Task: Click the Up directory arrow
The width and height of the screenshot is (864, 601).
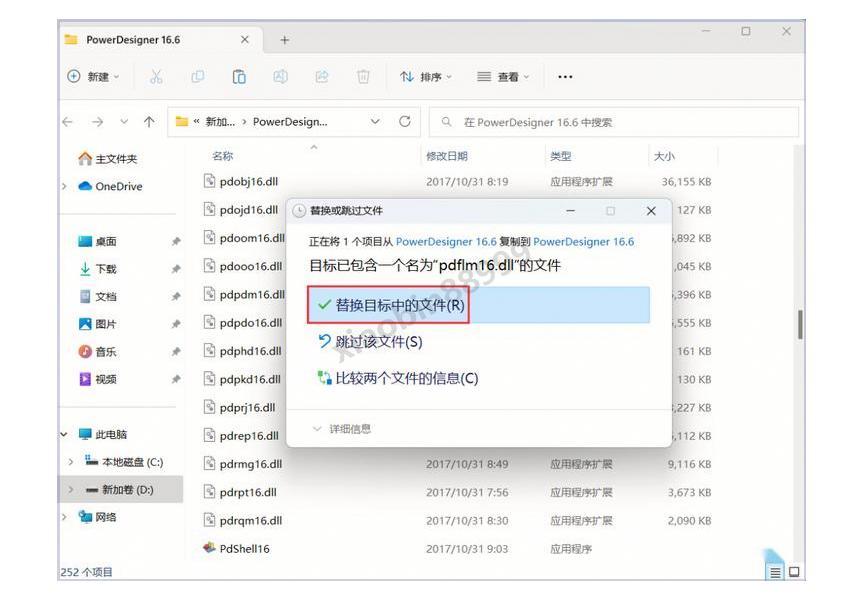Action: pos(149,122)
